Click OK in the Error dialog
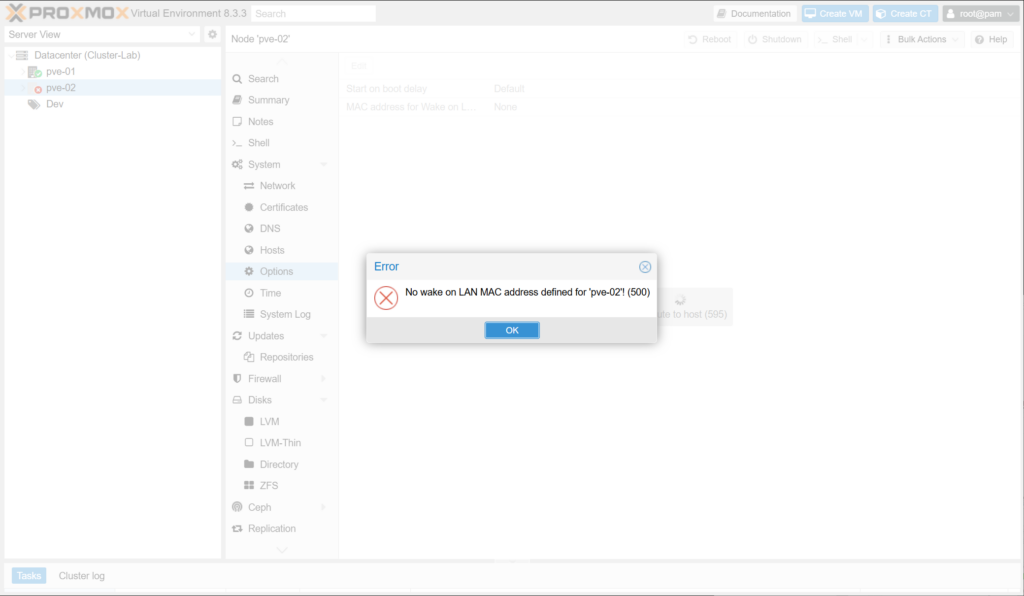The height and width of the screenshot is (596, 1024). tap(512, 330)
